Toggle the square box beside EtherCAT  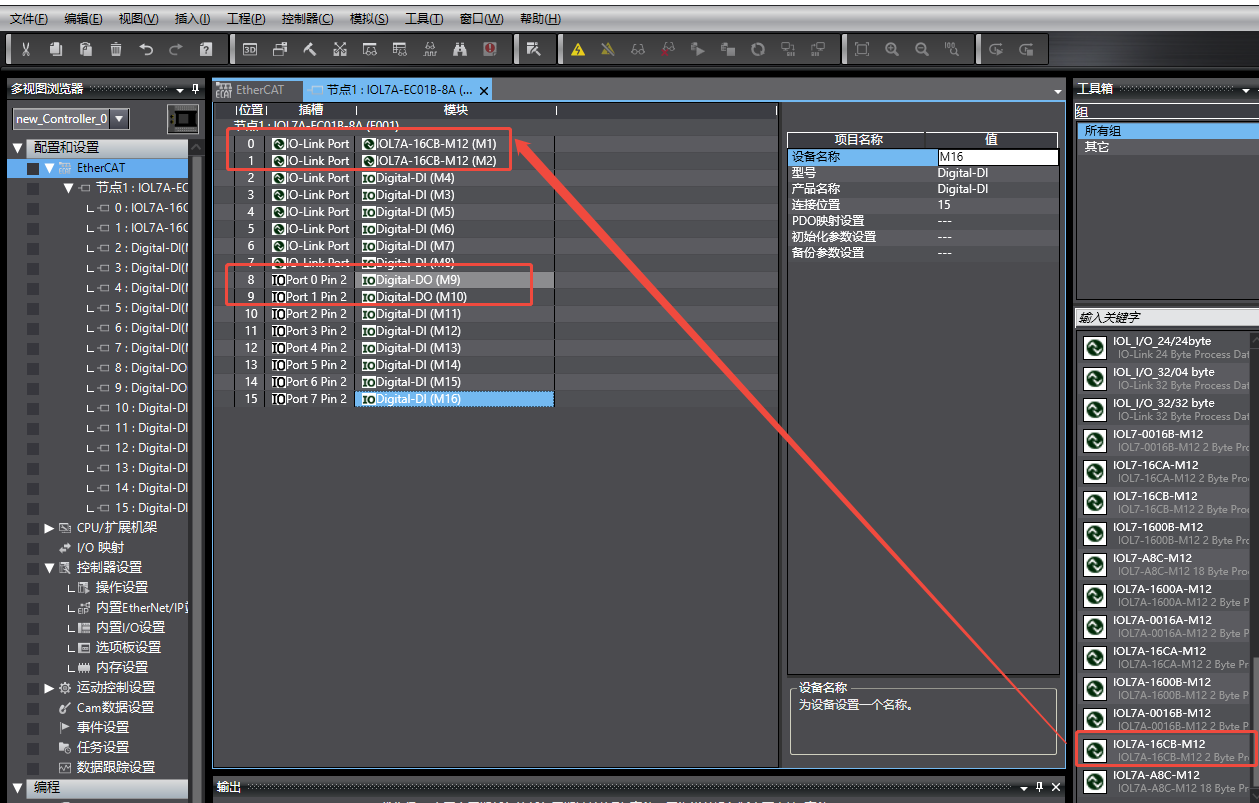(x=33, y=168)
